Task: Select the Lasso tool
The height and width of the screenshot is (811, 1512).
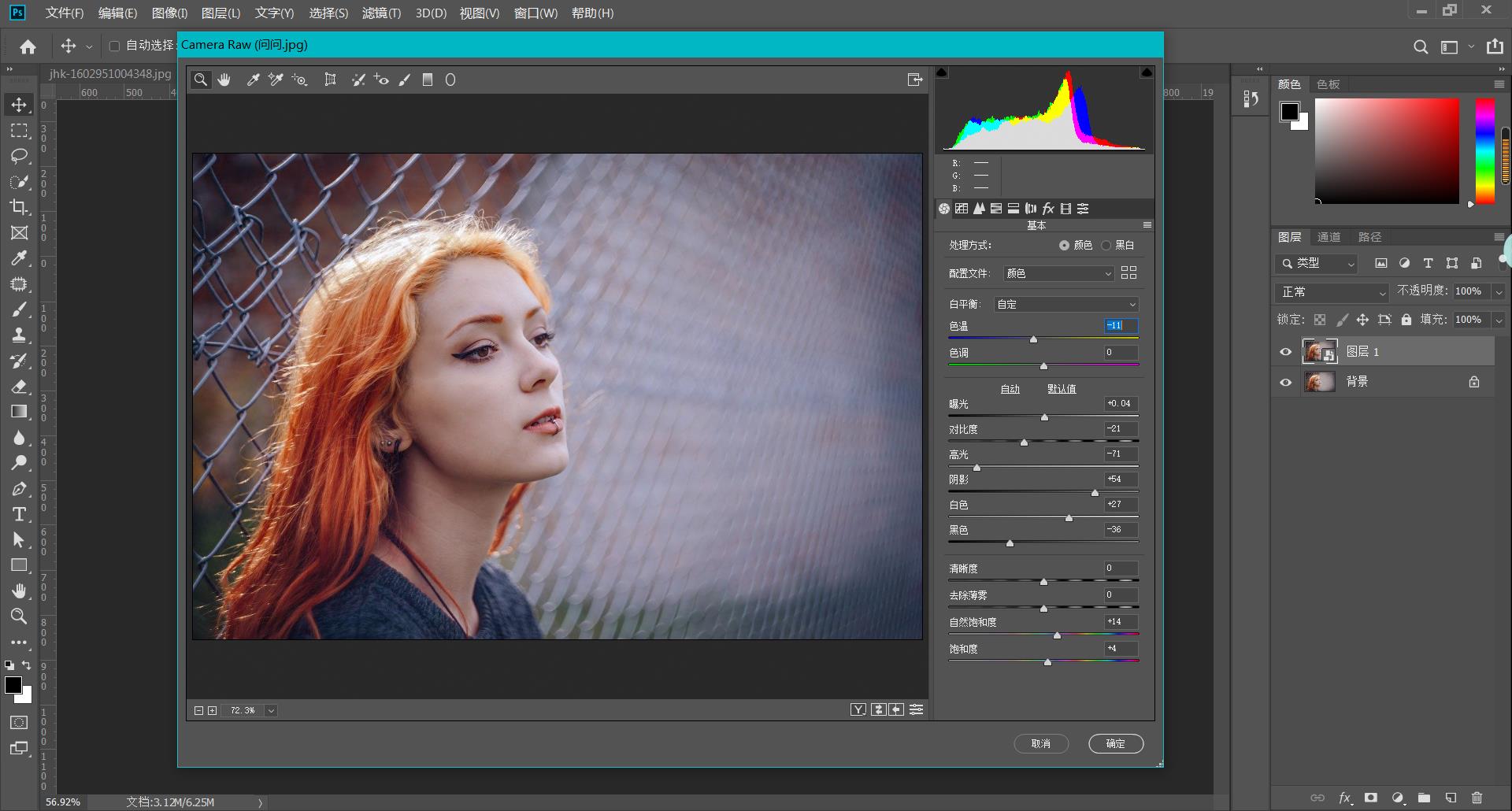Action: (x=19, y=156)
